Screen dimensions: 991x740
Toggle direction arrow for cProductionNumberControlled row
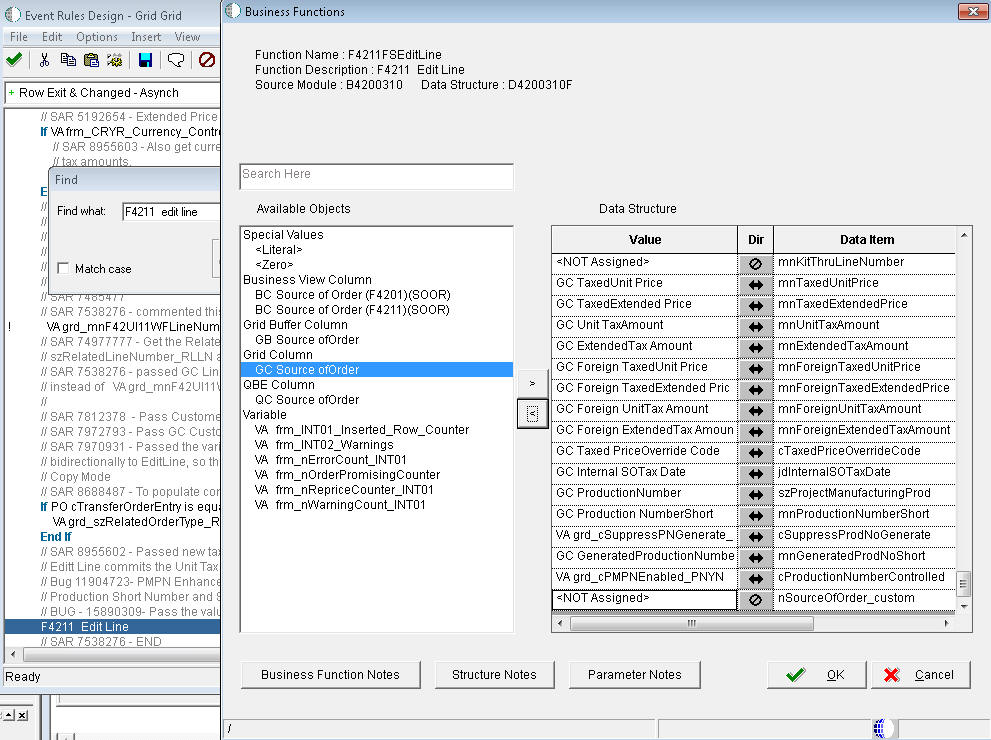click(755, 578)
